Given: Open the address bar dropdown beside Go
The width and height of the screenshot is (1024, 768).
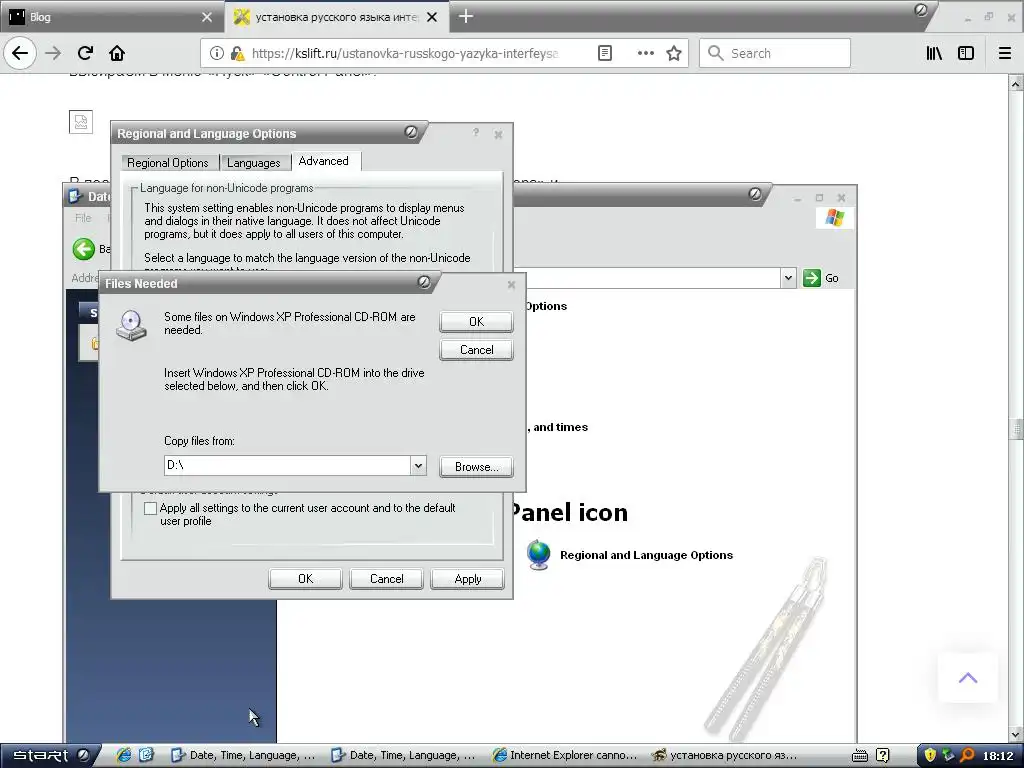Looking at the screenshot, I should pos(788,278).
